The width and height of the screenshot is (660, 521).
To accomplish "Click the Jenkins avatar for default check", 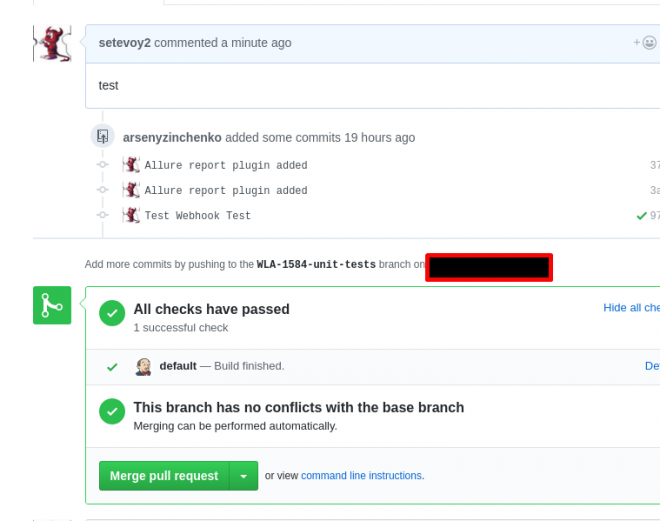I will coord(143,366).
